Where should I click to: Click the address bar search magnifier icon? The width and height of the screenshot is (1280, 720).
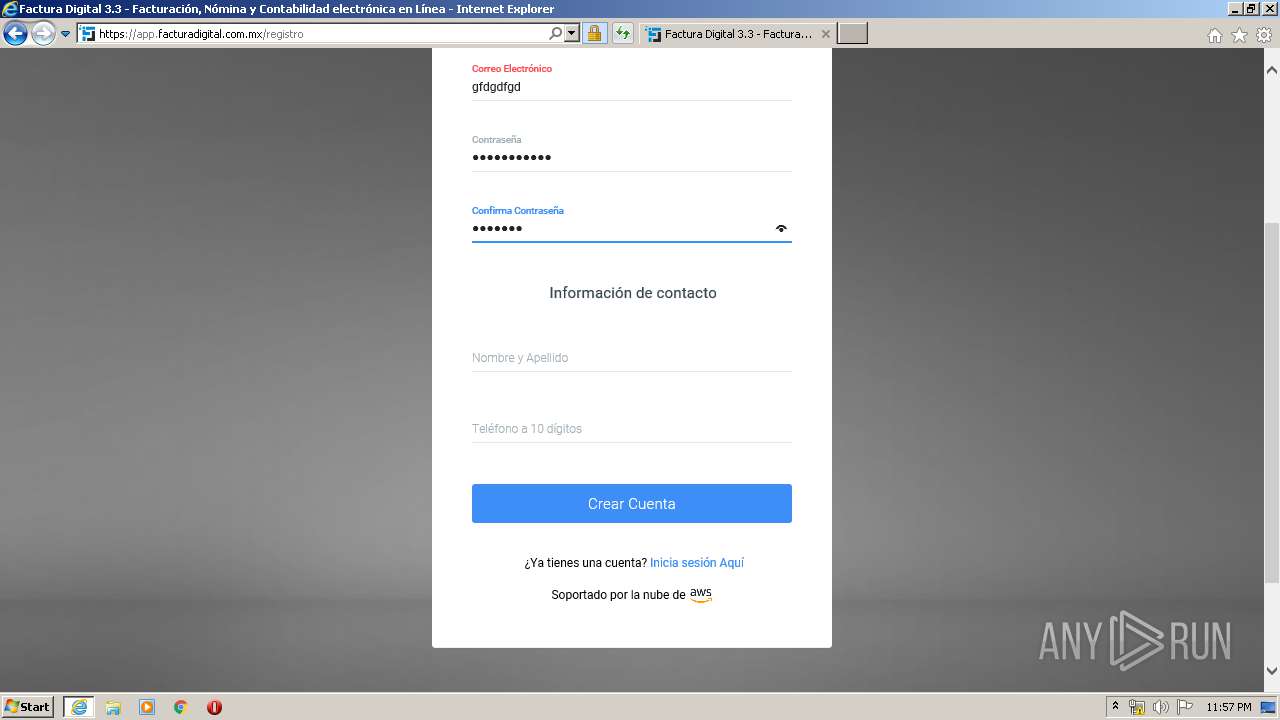[x=556, y=33]
